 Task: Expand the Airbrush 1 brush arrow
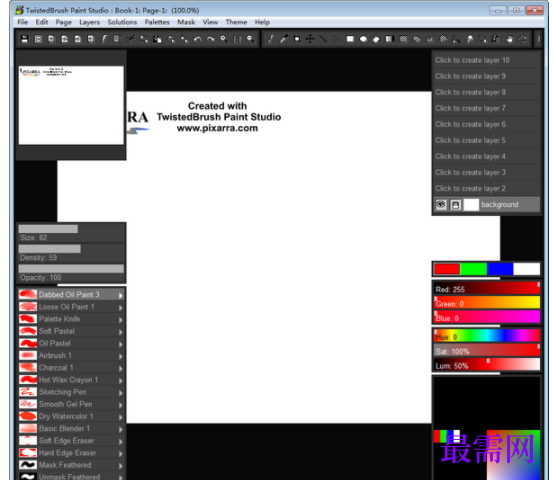coord(121,357)
